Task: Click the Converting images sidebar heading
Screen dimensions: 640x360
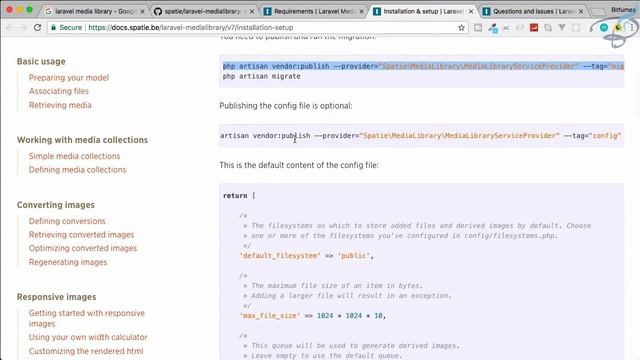Action: click(x=56, y=204)
